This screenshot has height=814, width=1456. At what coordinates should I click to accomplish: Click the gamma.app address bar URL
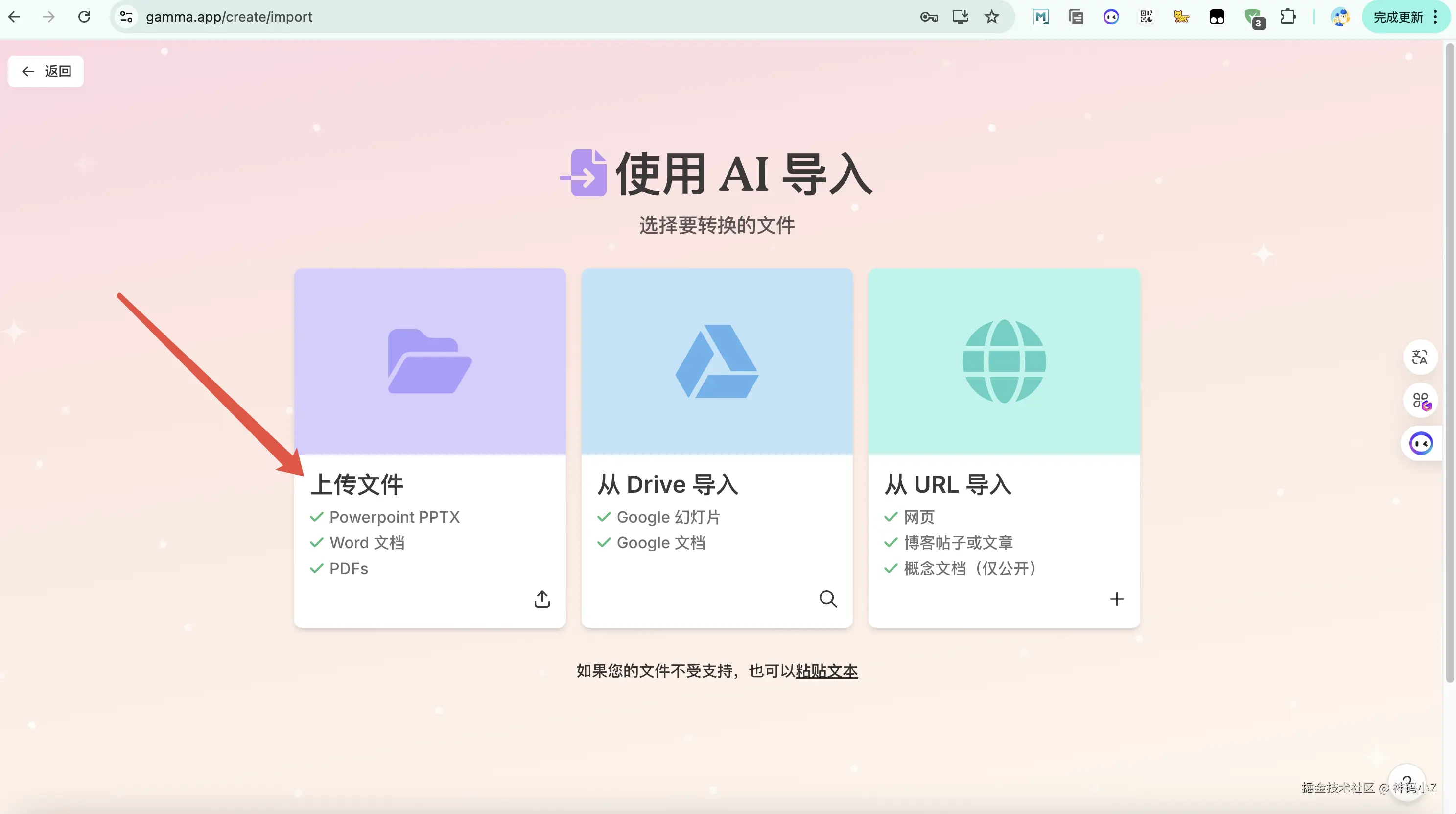[229, 17]
